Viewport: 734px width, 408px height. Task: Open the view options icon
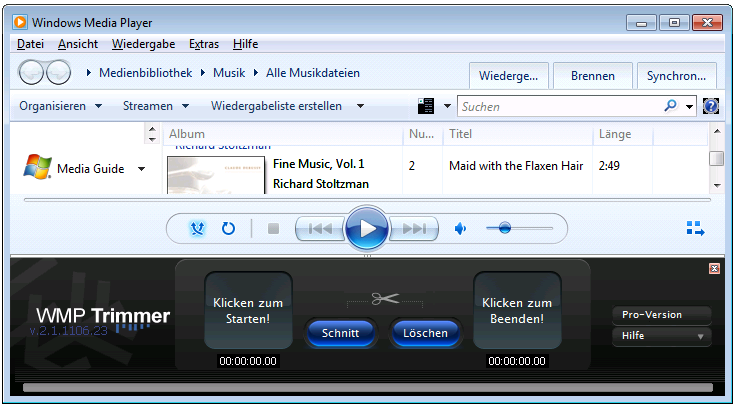click(426, 106)
